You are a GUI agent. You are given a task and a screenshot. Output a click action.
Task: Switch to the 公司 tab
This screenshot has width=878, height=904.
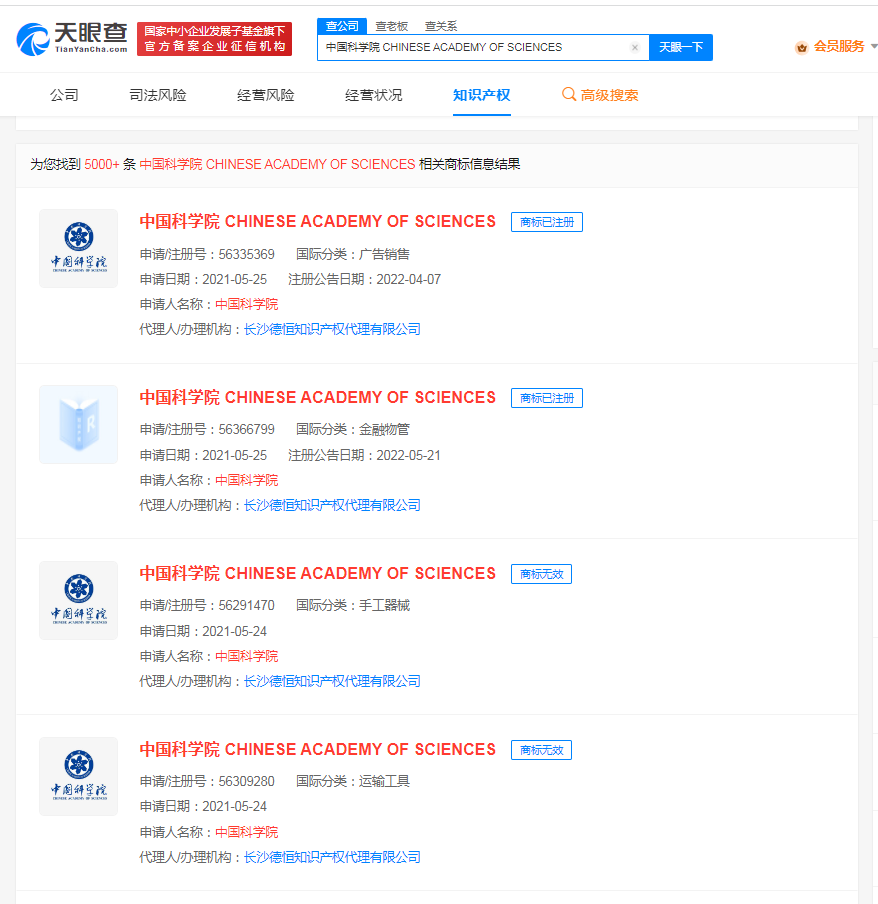click(x=64, y=95)
